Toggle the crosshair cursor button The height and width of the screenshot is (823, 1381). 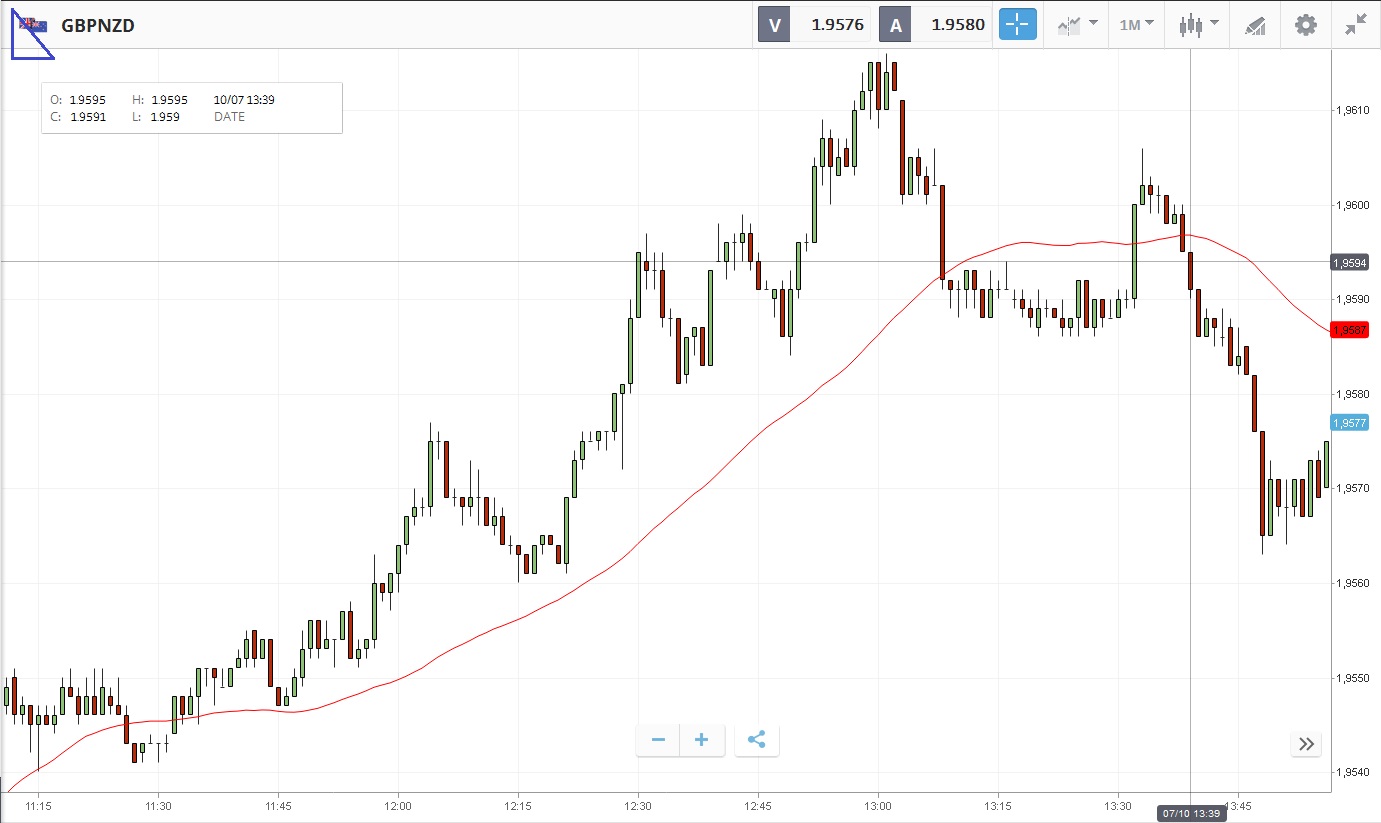[x=1017, y=25]
